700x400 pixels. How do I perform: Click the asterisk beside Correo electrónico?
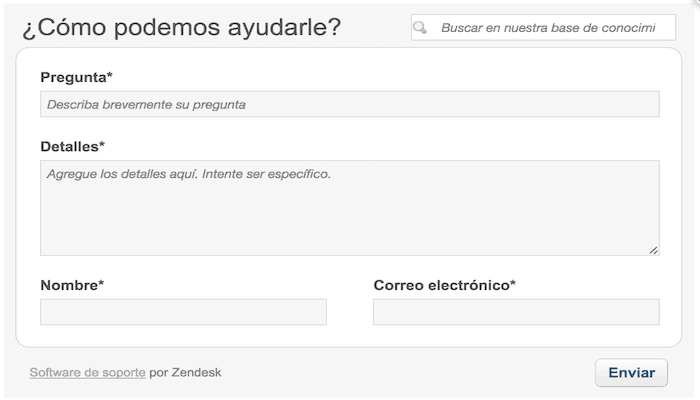(513, 283)
